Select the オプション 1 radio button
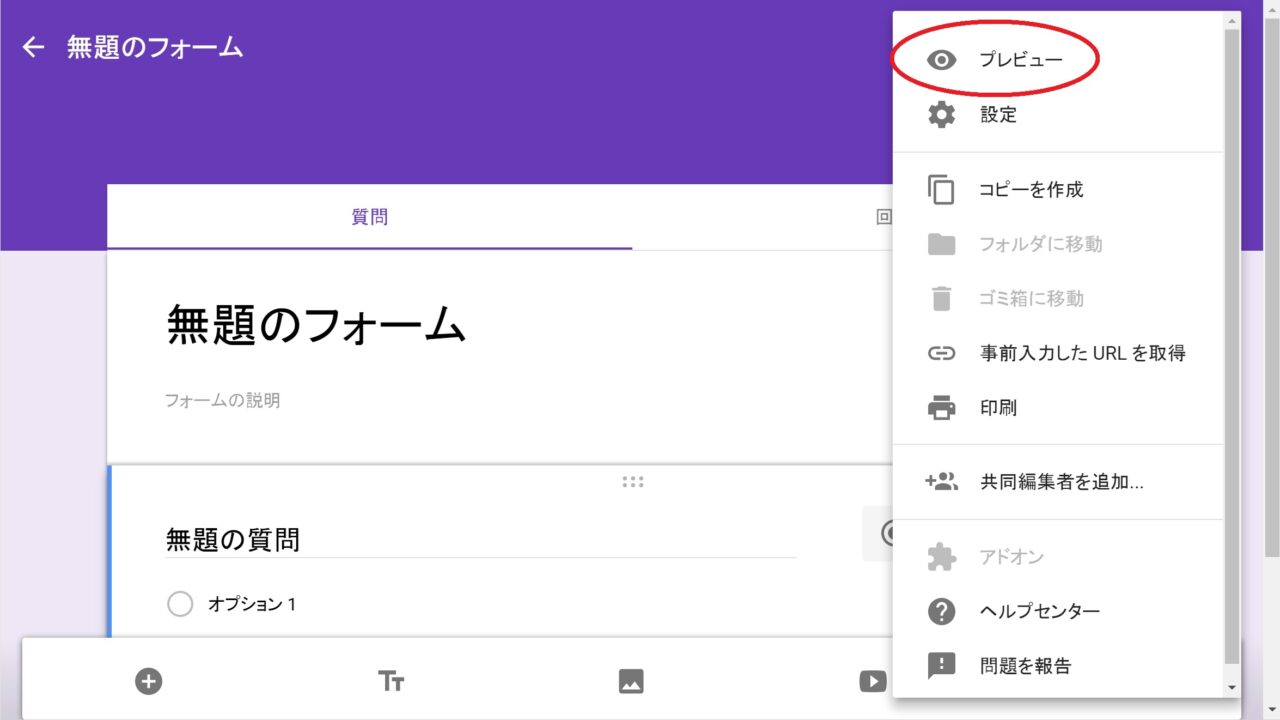Screen dimensions: 1280x720 [x=180, y=604]
